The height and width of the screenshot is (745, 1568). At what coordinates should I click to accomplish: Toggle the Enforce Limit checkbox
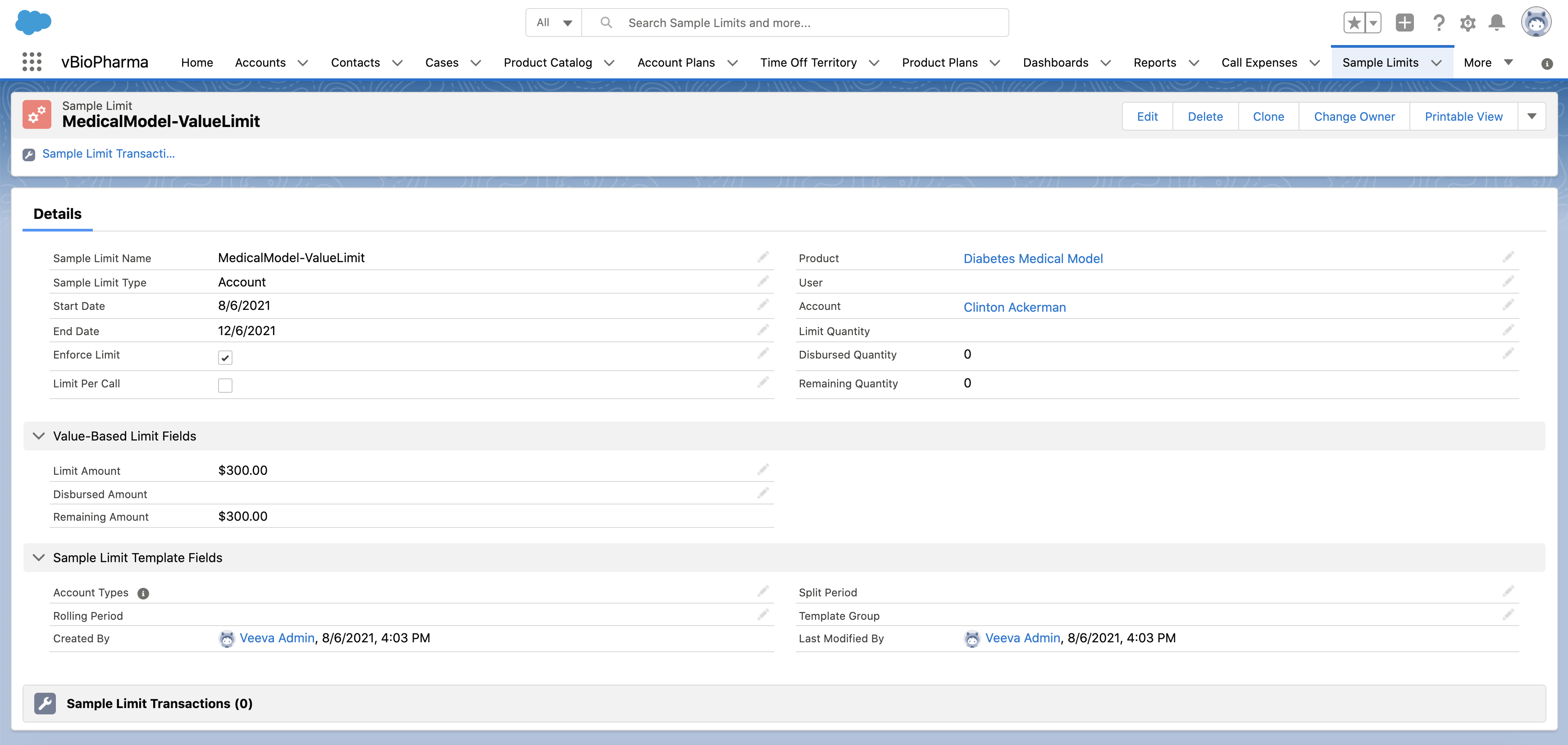(225, 358)
